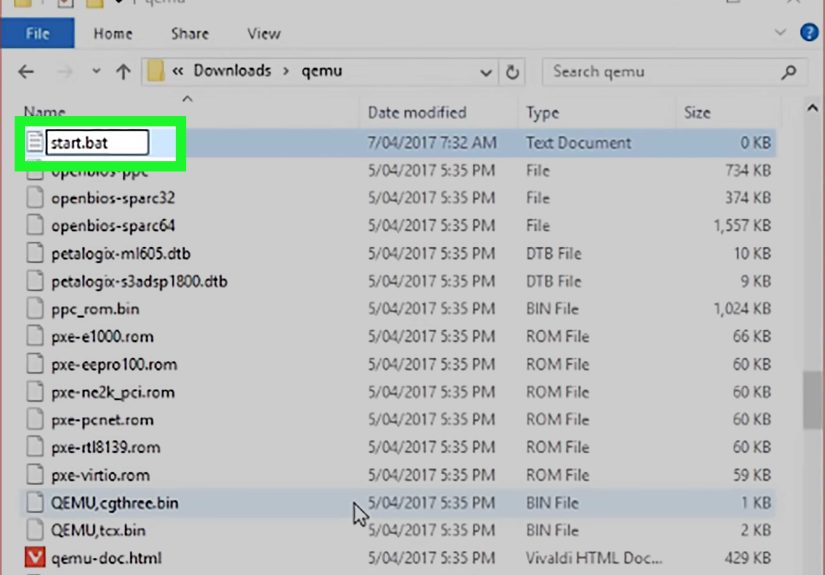Click the search magnifier icon
Screen dimensions: 825x575
(x=789, y=72)
